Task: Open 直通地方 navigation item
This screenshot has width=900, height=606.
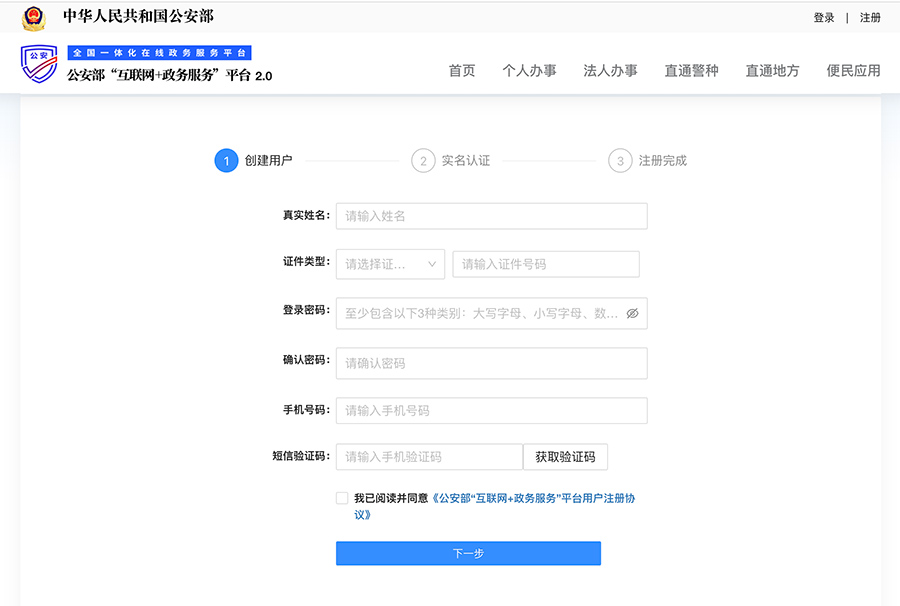Action: click(x=772, y=71)
